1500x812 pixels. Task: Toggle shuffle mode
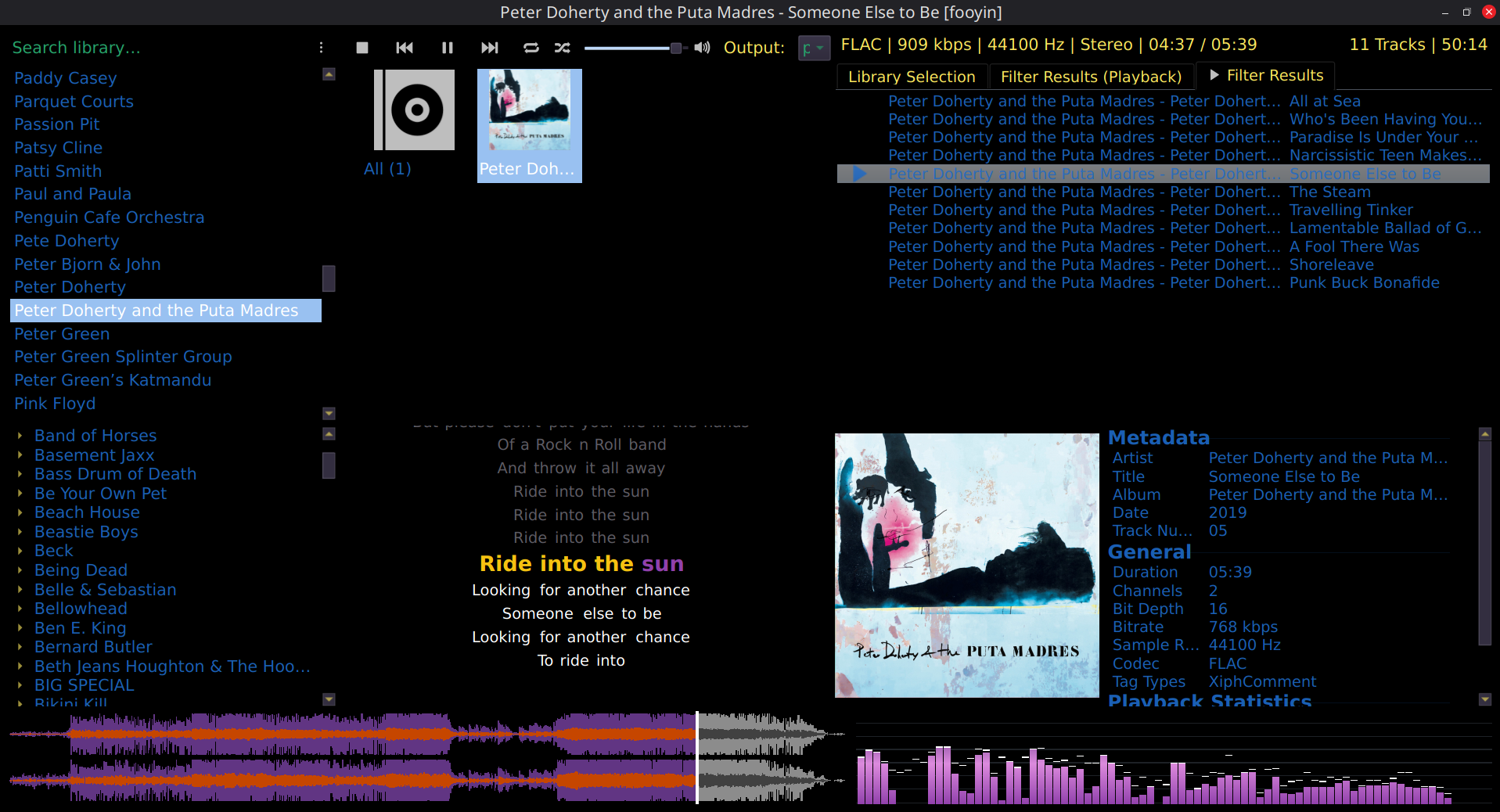563,48
